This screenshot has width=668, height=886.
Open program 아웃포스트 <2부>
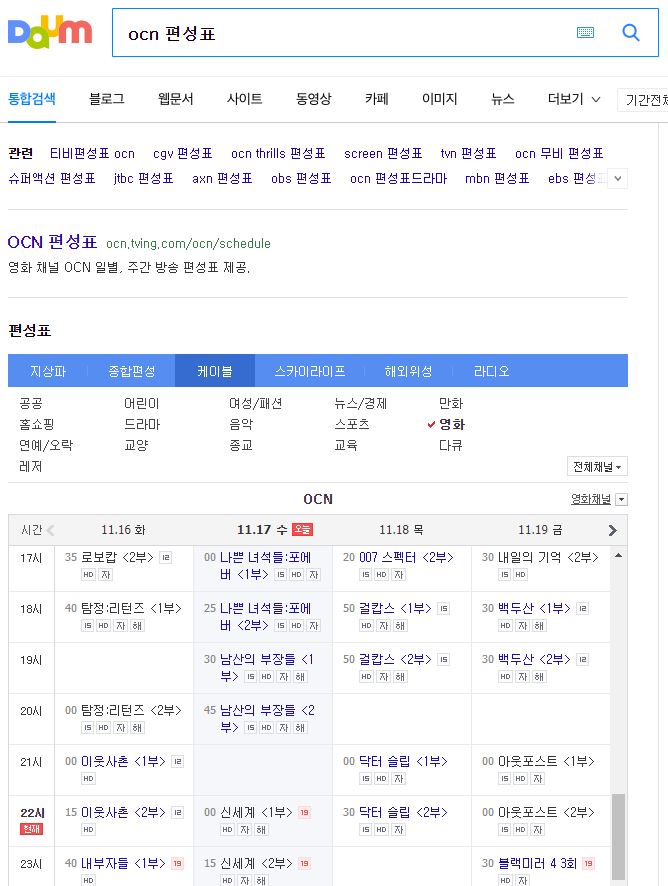coord(546,812)
